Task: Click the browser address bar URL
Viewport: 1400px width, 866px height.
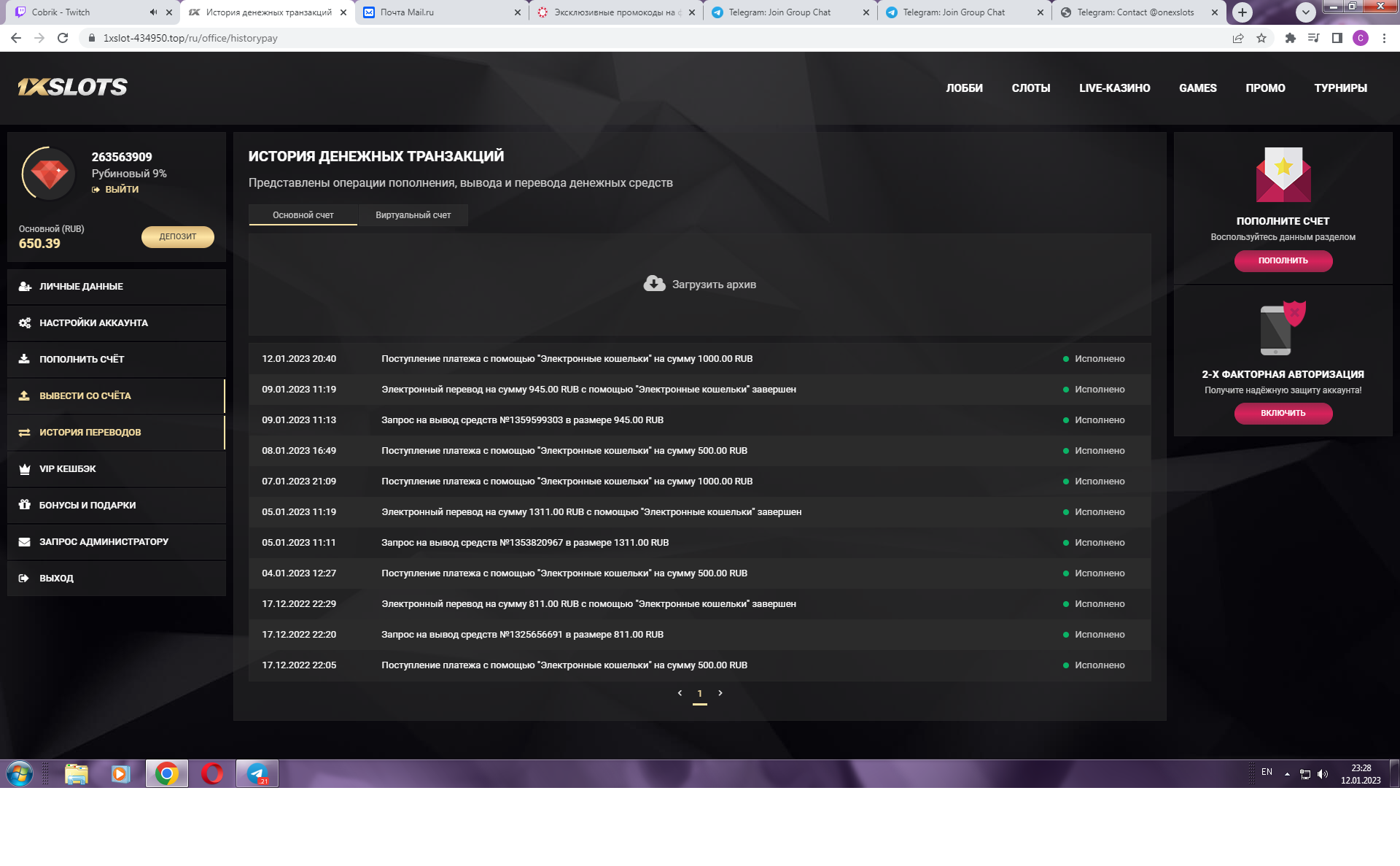Action: pyautogui.click(x=190, y=38)
